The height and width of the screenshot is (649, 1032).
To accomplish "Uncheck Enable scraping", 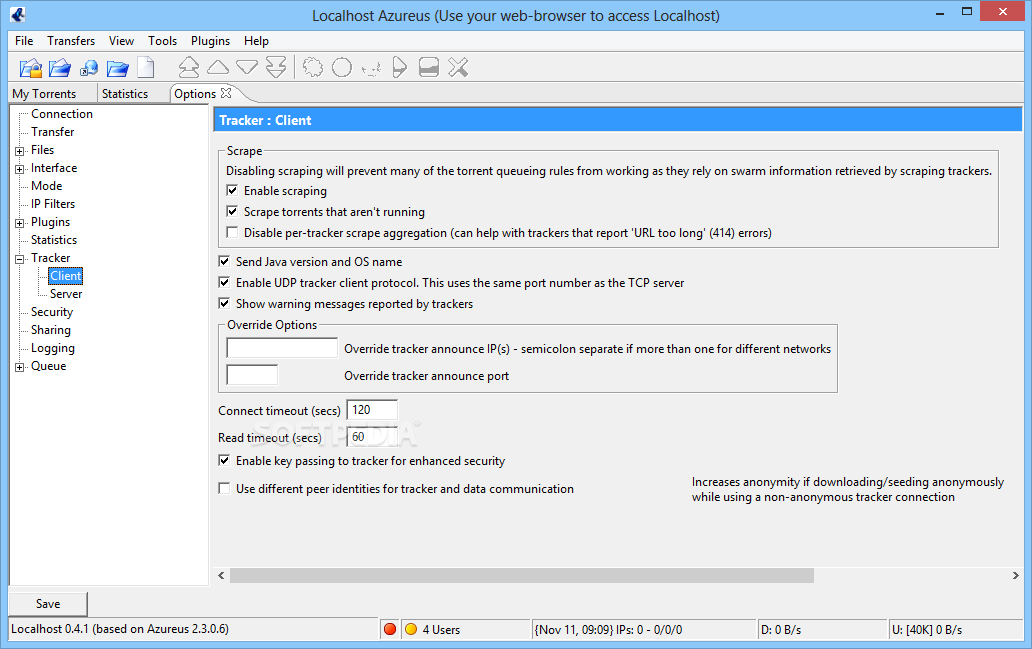I will 232,190.
